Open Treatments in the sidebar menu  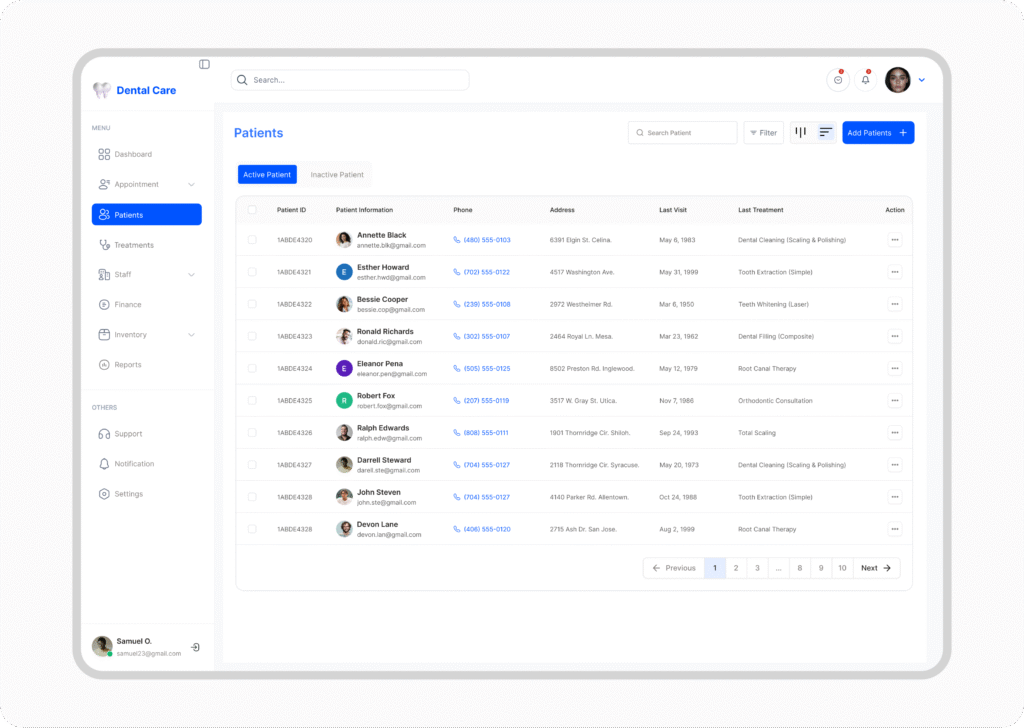133,245
